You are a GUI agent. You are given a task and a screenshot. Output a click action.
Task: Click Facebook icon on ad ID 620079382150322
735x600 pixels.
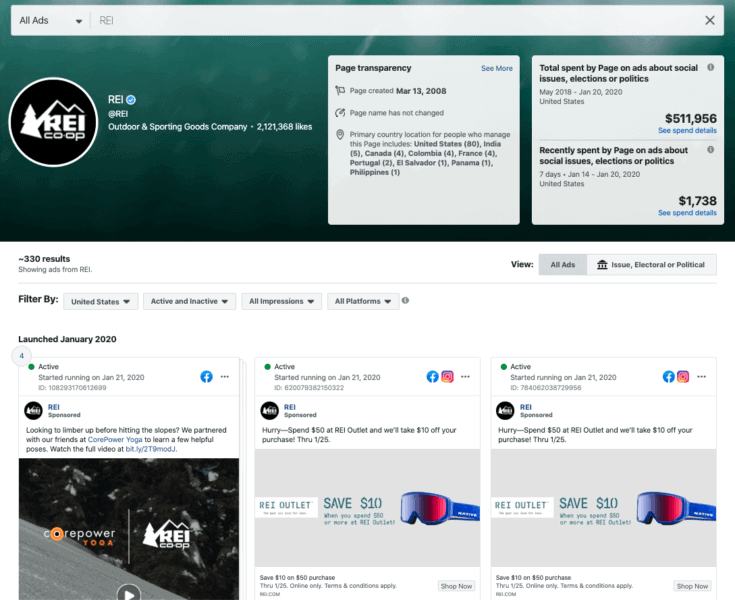(x=433, y=376)
